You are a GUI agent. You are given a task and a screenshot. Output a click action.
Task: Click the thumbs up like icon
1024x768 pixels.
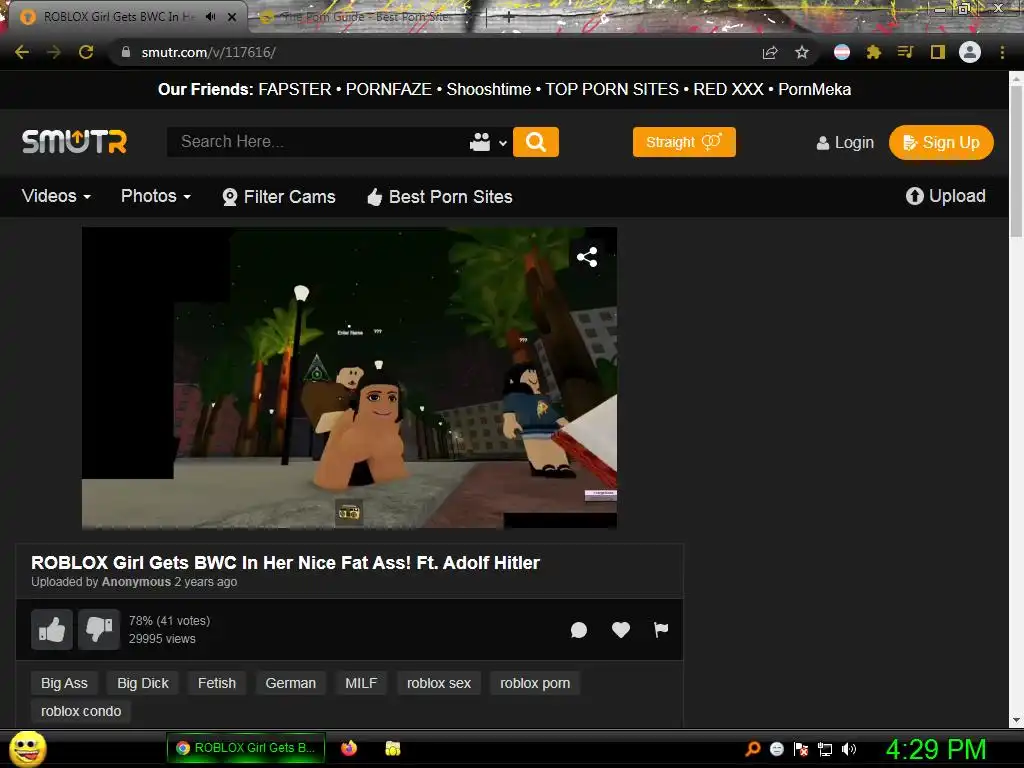pos(52,630)
